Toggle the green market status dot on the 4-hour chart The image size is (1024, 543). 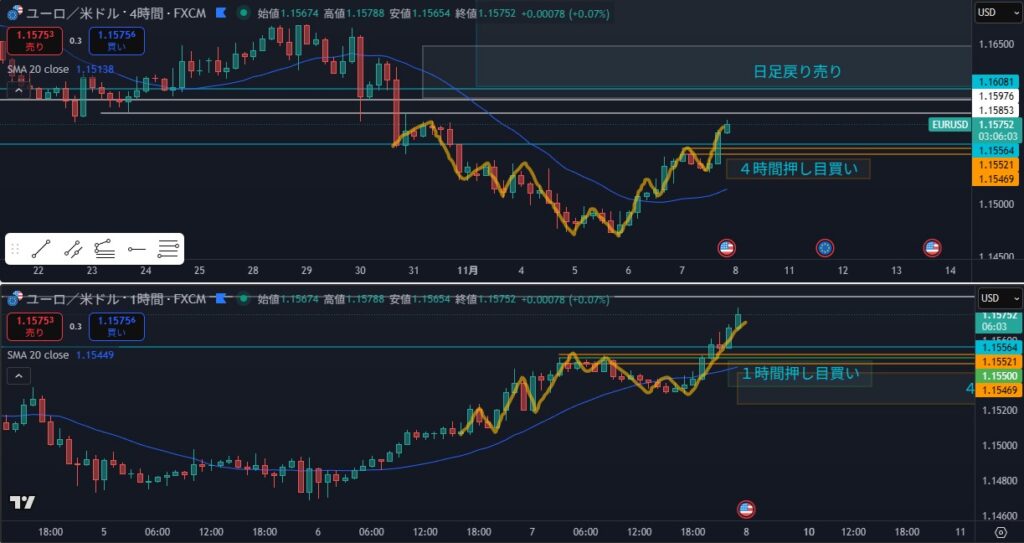pyautogui.click(x=240, y=14)
